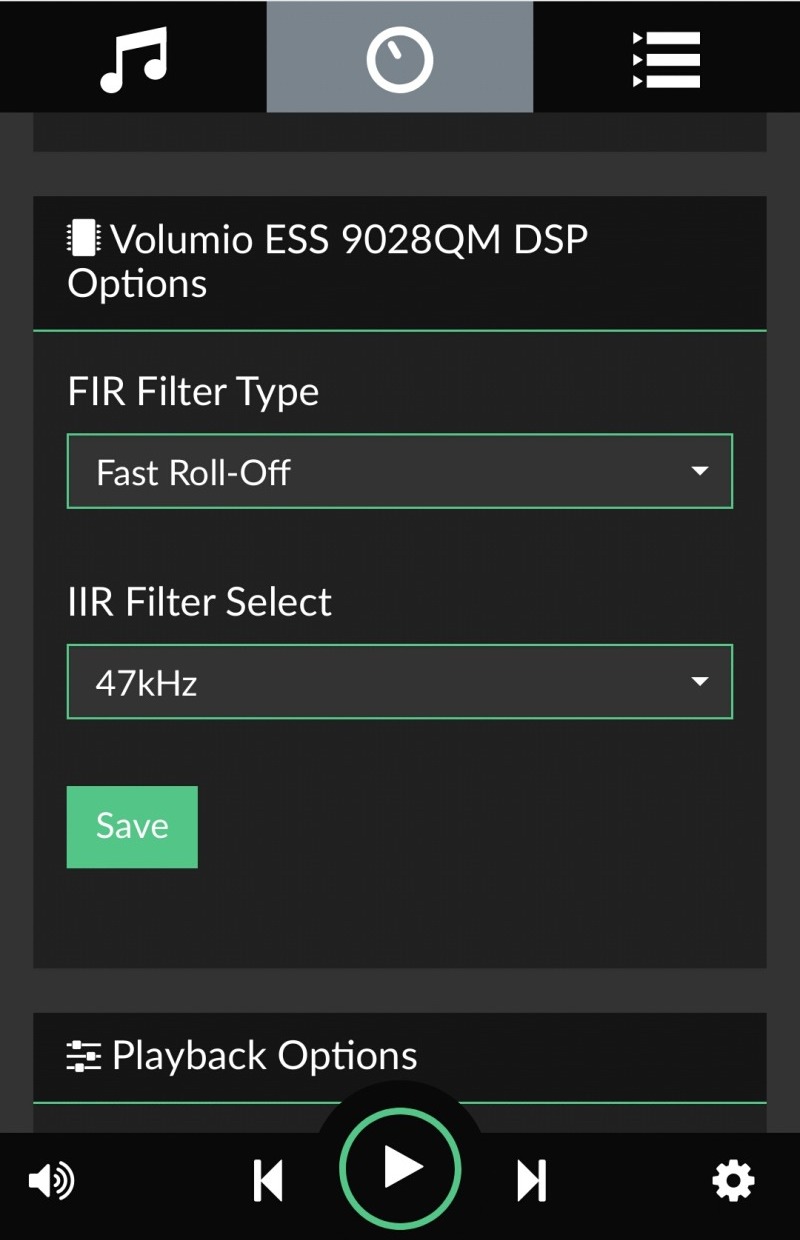This screenshot has width=800, height=1240.
Task: Click the Playback Options sliders icon
Action: (x=83, y=1057)
